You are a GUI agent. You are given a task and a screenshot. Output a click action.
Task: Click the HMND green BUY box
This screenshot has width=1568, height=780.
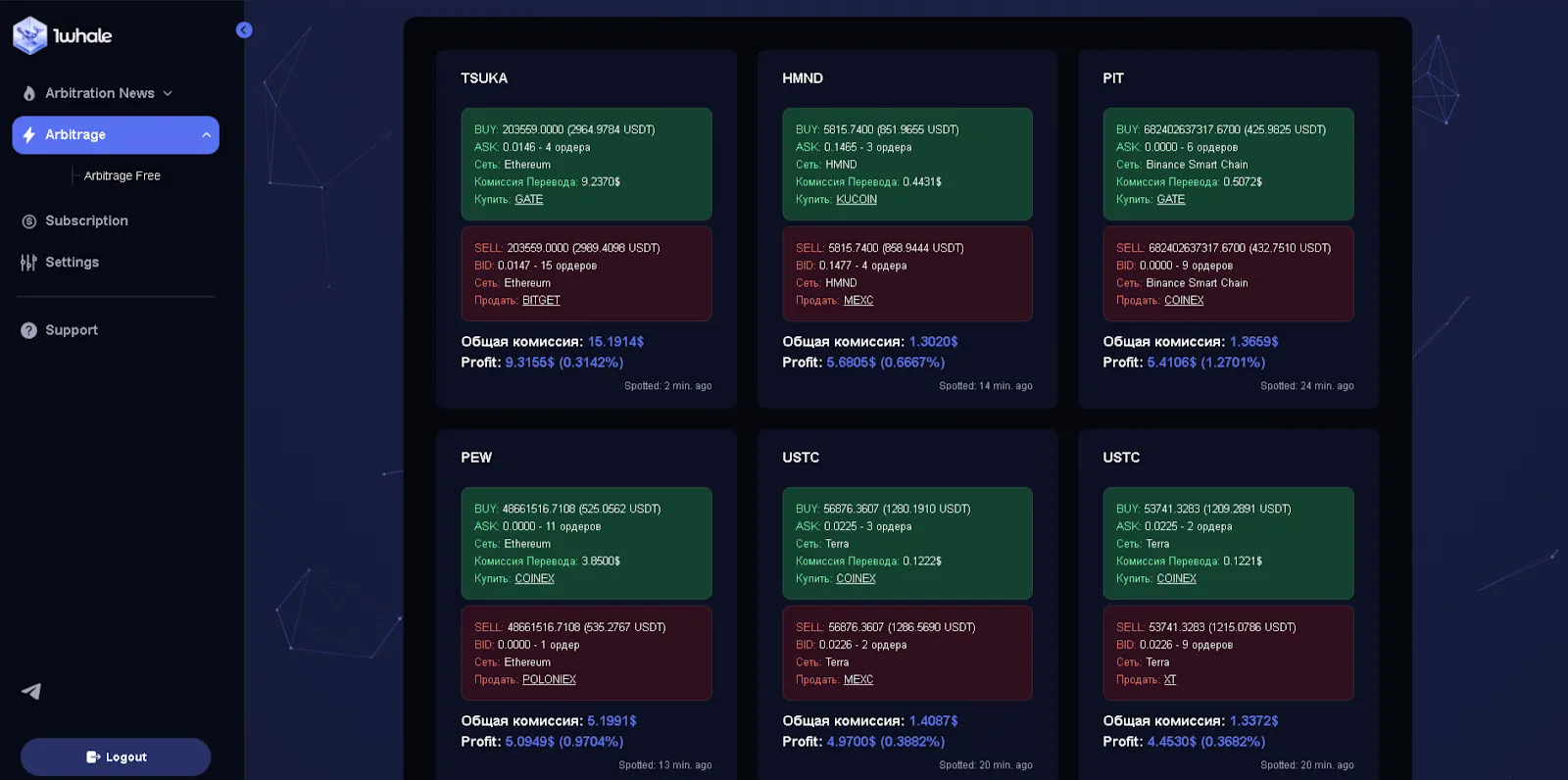tap(907, 165)
